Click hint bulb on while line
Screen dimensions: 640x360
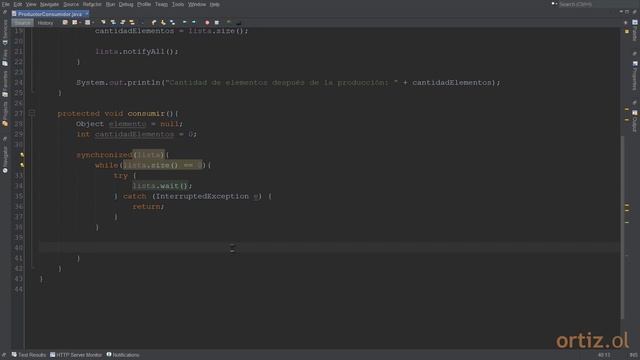click(22, 165)
